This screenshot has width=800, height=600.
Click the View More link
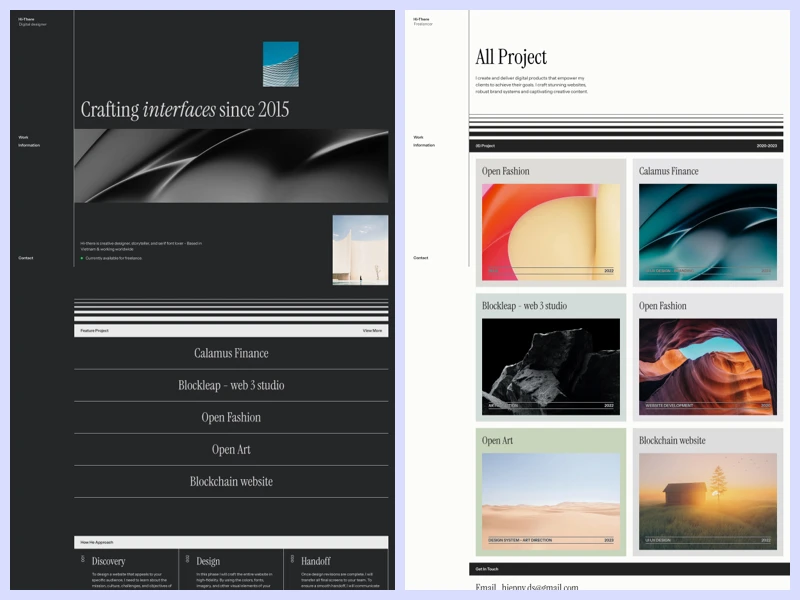tap(372, 331)
